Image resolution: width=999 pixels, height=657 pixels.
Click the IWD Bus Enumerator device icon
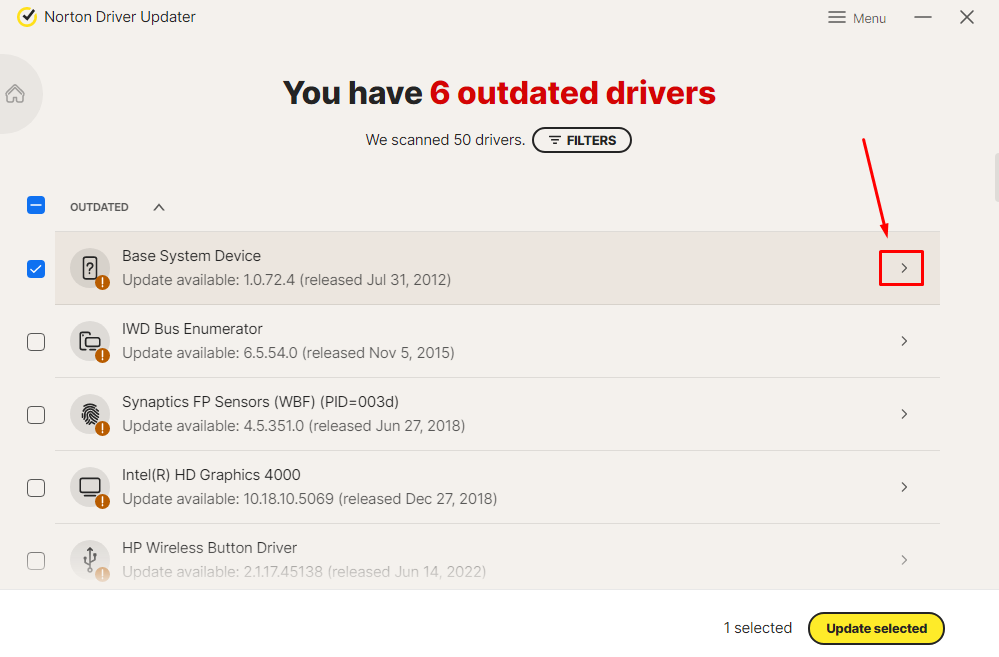(x=90, y=342)
